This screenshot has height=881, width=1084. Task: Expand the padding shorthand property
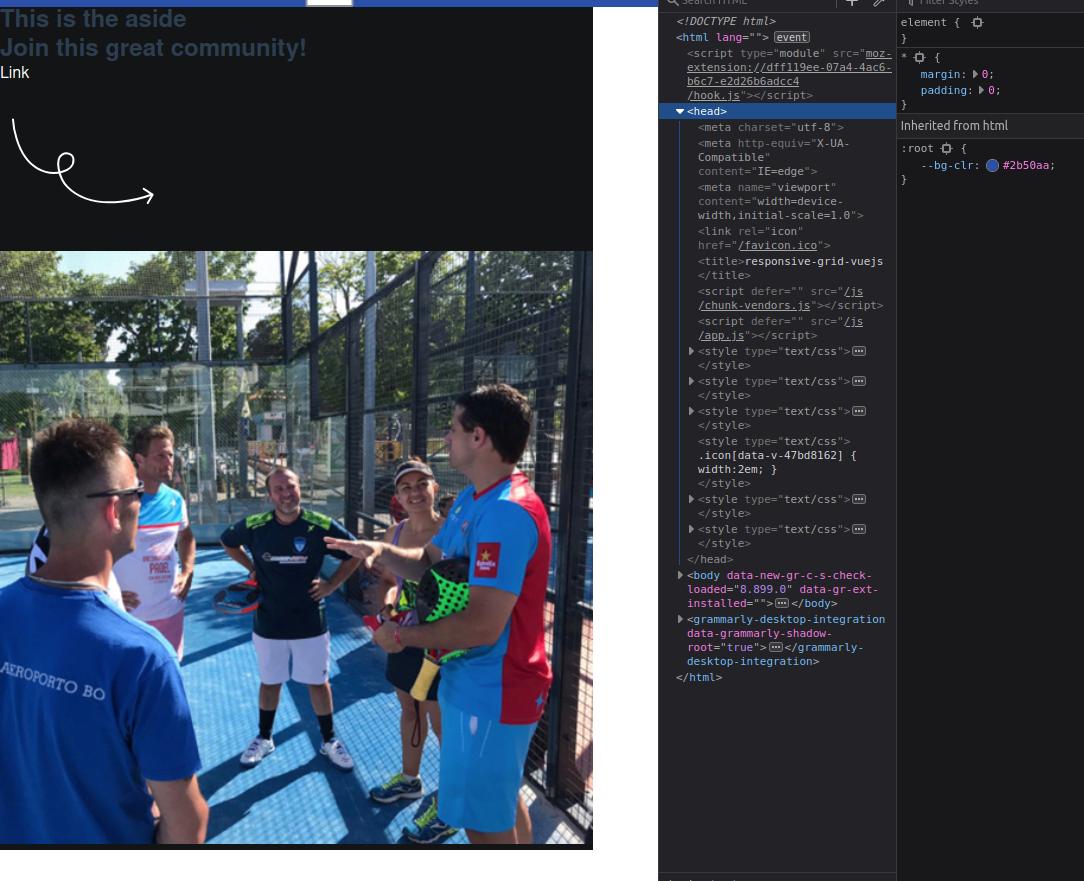[981, 91]
